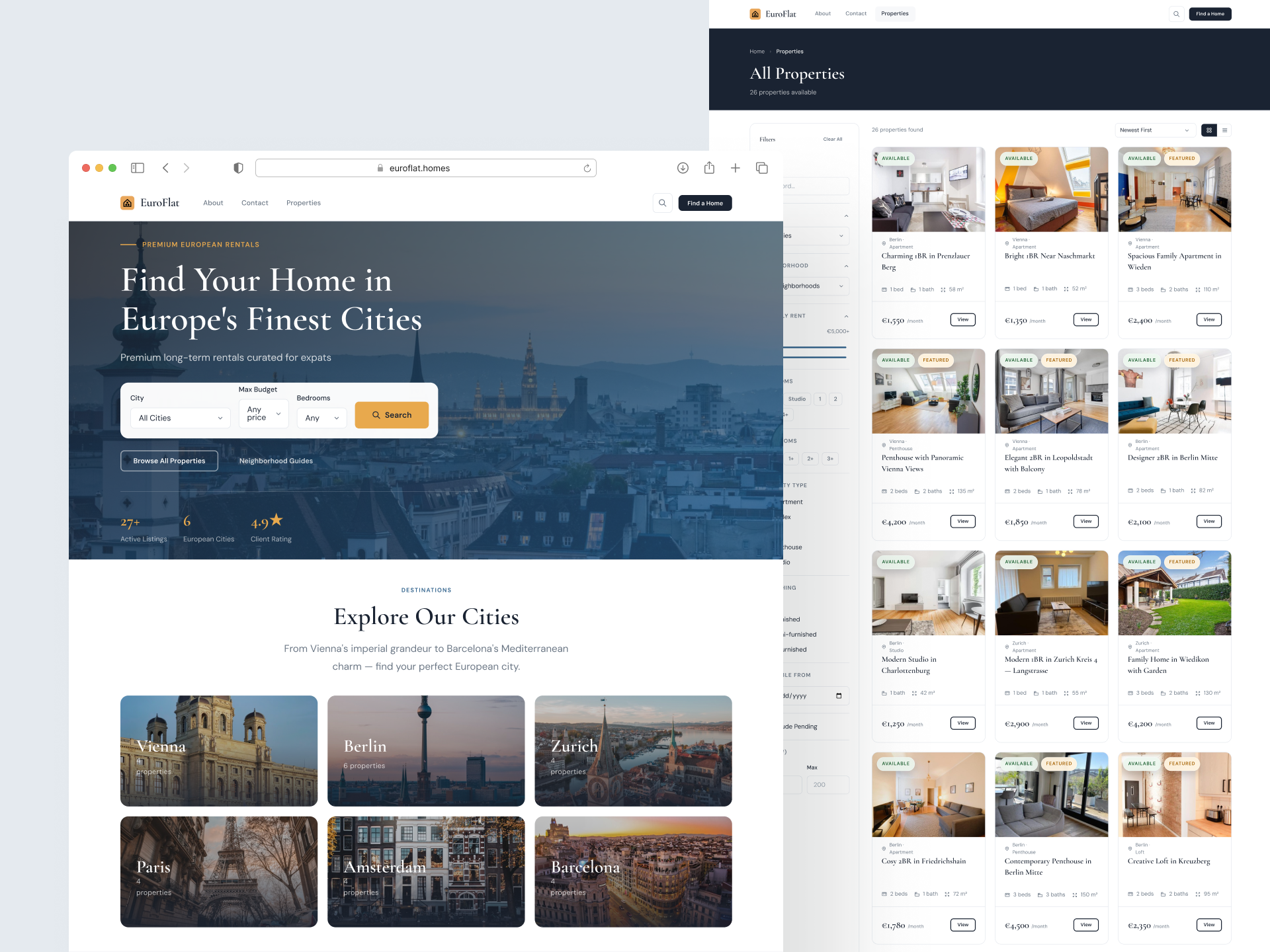Open Contact on the All Properties page
Viewport: 1270px width, 952px height.
point(856,14)
